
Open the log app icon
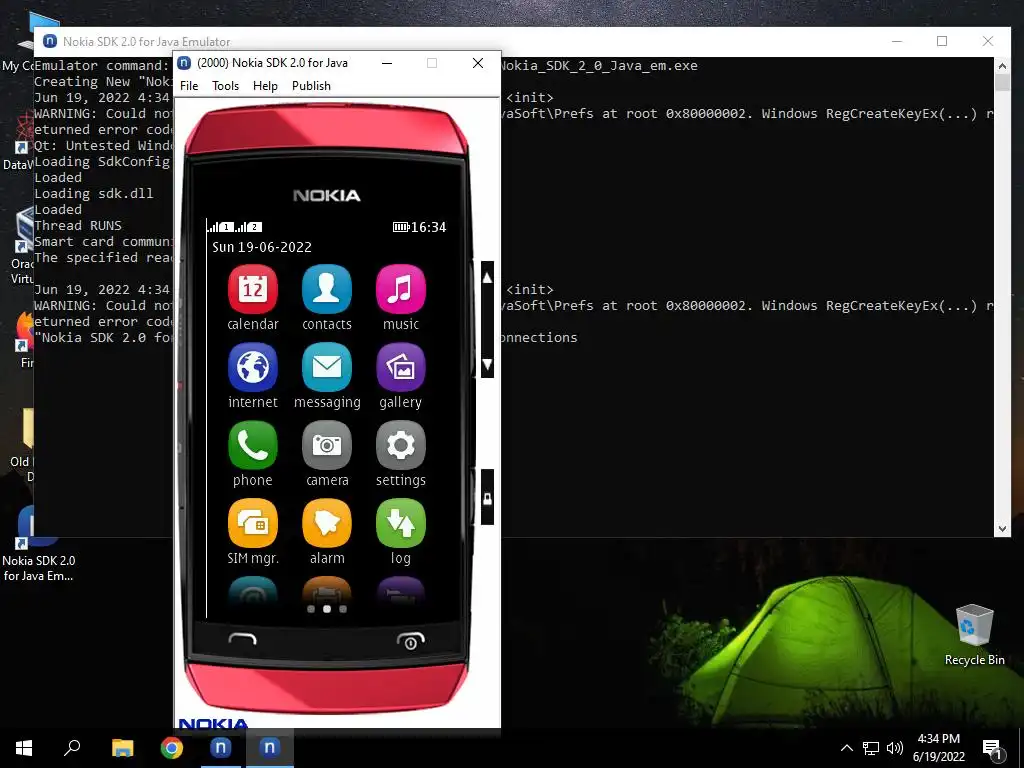coord(401,523)
